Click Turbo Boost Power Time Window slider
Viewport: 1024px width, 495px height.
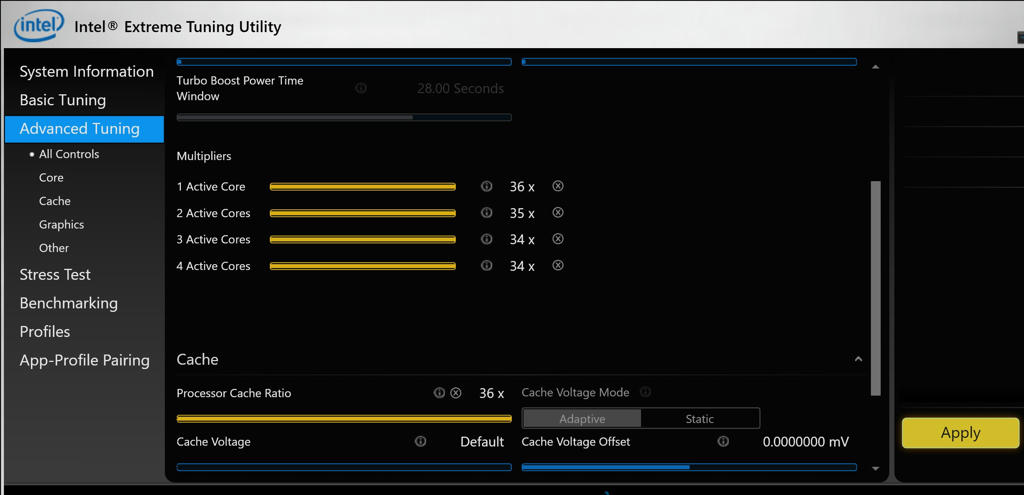click(x=344, y=118)
